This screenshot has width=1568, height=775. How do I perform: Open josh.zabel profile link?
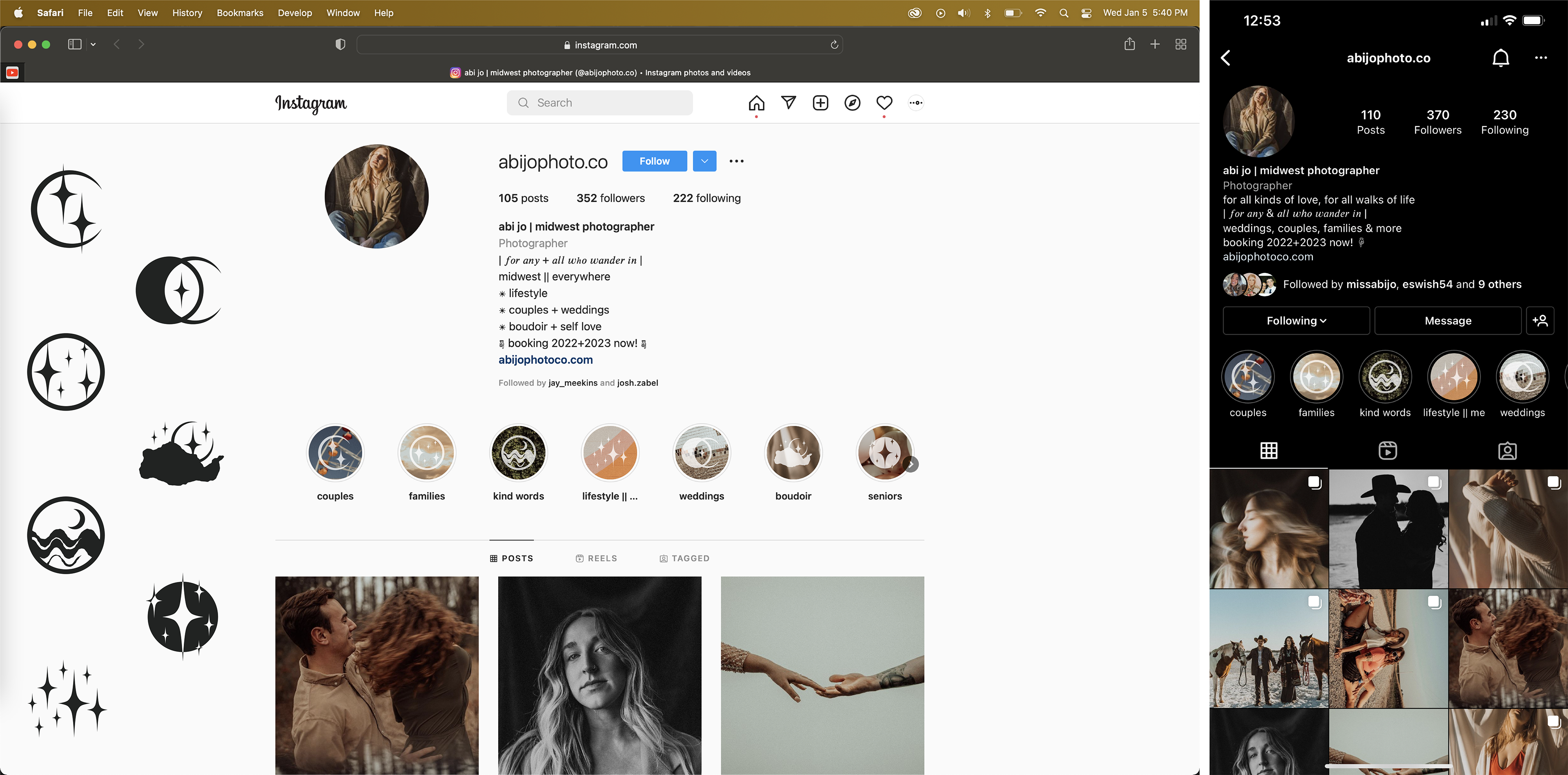[x=637, y=383]
